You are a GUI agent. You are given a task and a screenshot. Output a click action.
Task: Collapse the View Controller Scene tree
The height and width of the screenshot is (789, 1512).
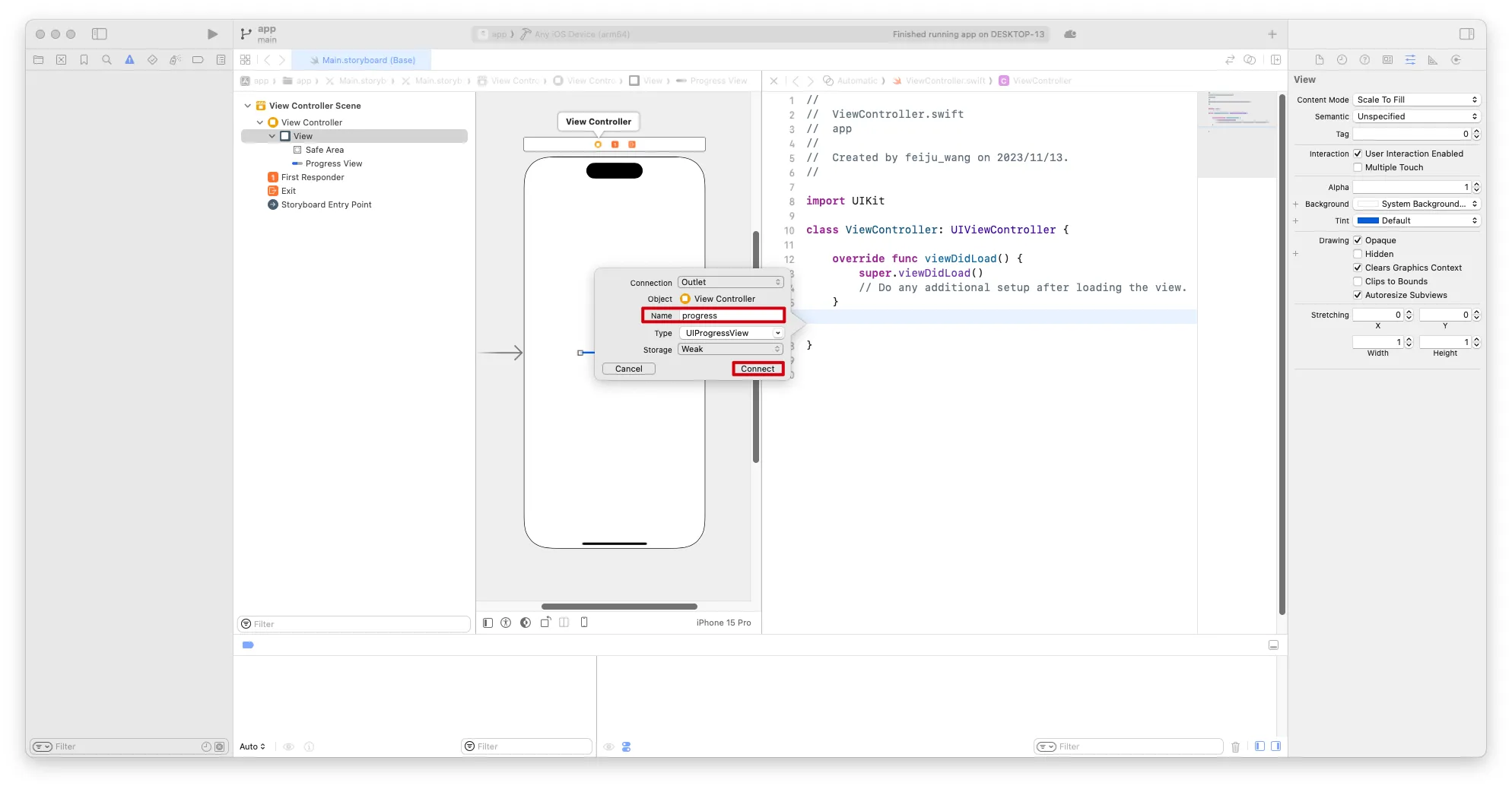247,106
